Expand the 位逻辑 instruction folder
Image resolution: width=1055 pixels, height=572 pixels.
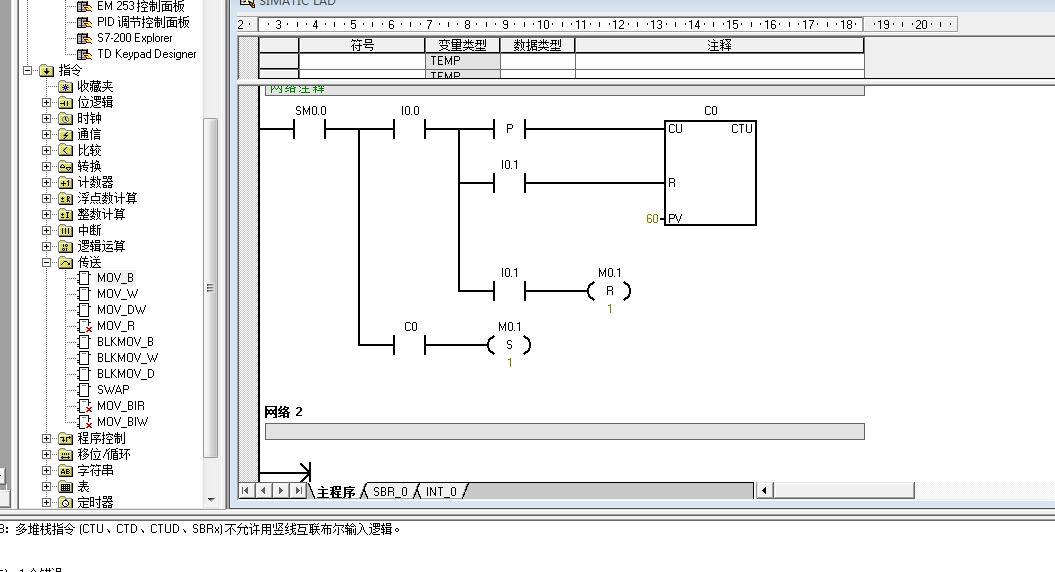[x=46, y=102]
